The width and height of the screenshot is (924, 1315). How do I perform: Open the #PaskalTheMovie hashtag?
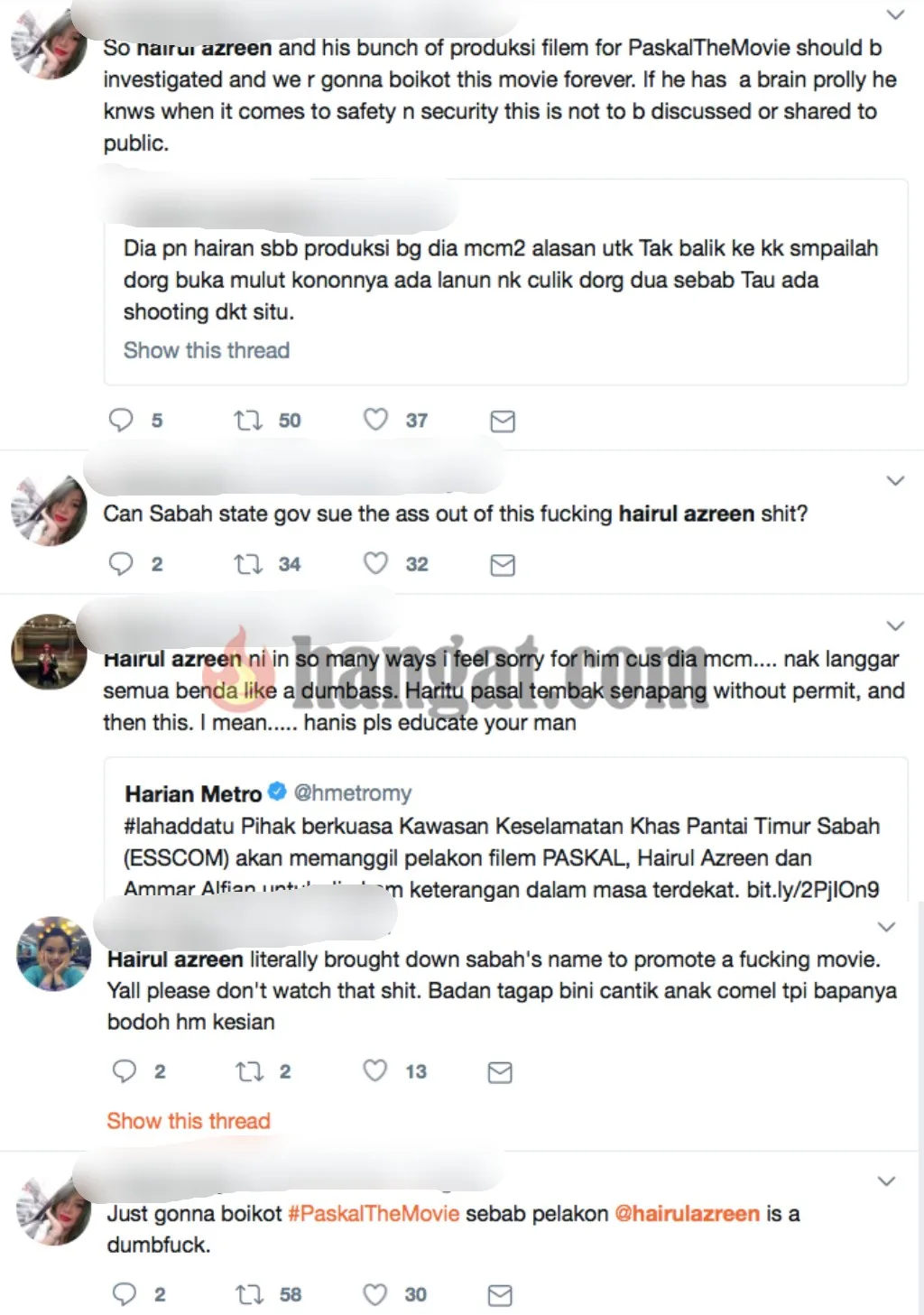click(374, 1214)
